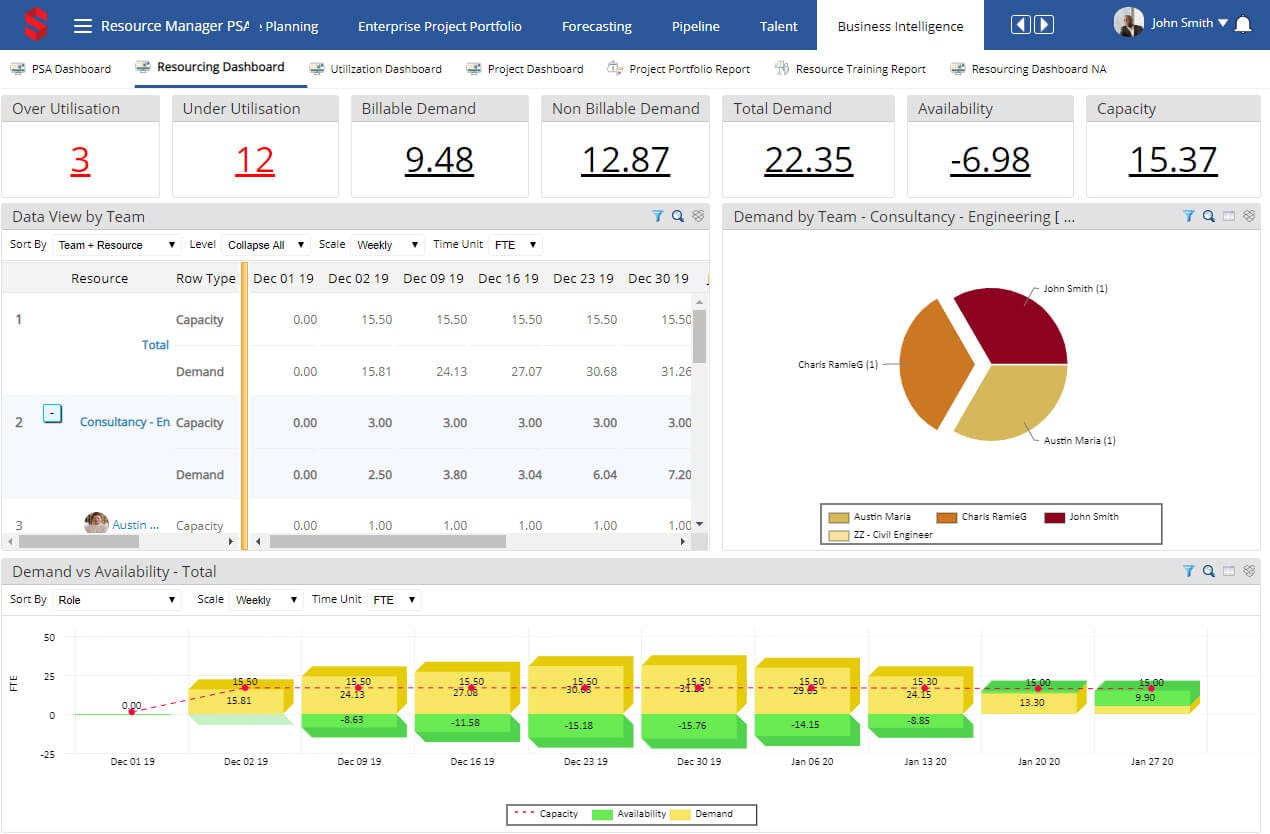
Task: Switch to the Utilization Dashboard tab
Action: pos(386,68)
